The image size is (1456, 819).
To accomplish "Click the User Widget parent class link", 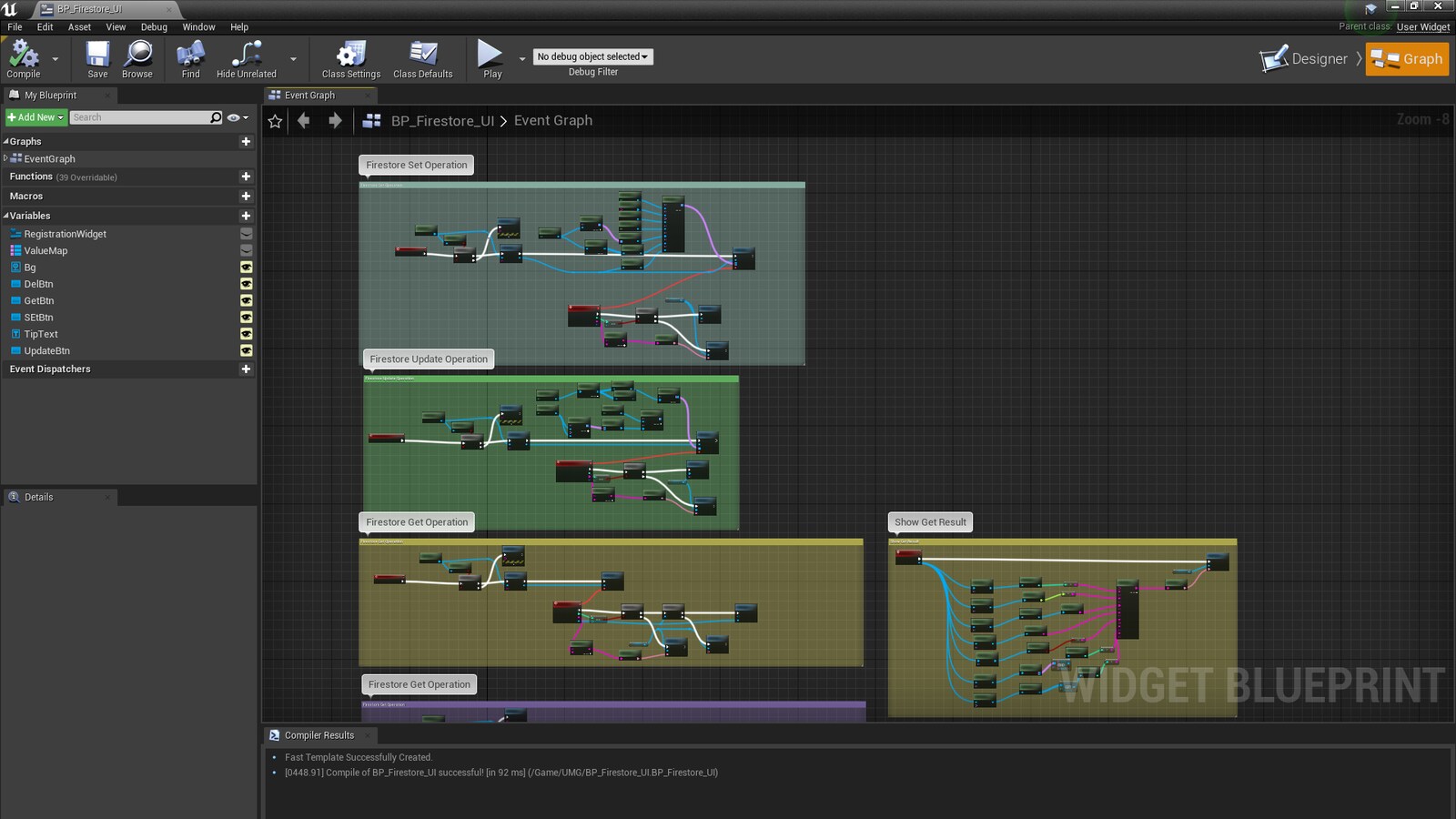I will click(x=1423, y=27).
